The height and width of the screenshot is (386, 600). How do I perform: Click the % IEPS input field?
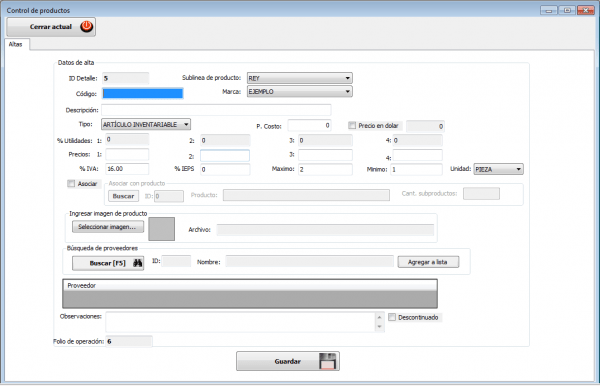tap(225, 169)
